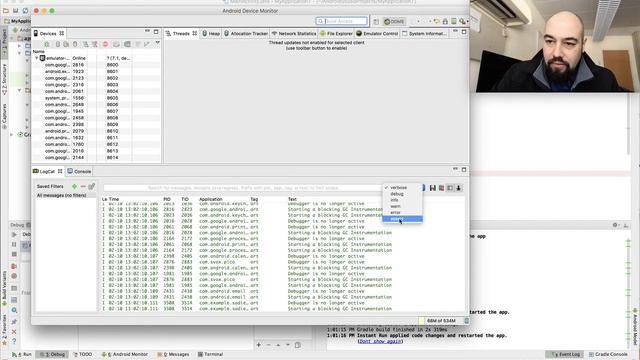Image resolution: width=640 pixels, height=360 pixels.
Task: Click the pause program icon in Debug panel
Action: [14, 244]
